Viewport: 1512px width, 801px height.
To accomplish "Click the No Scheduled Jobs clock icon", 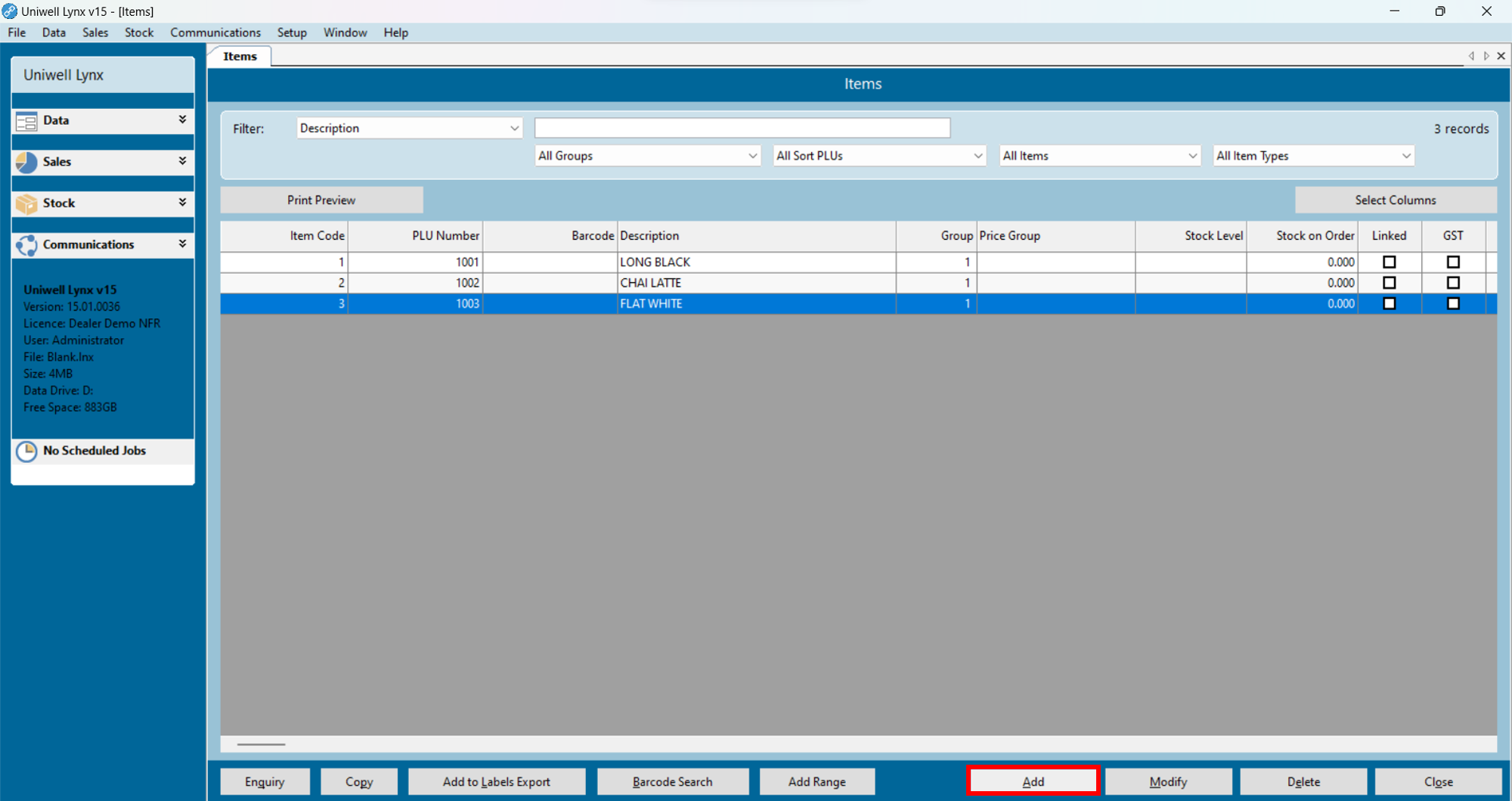I will [x=26, y=451].
